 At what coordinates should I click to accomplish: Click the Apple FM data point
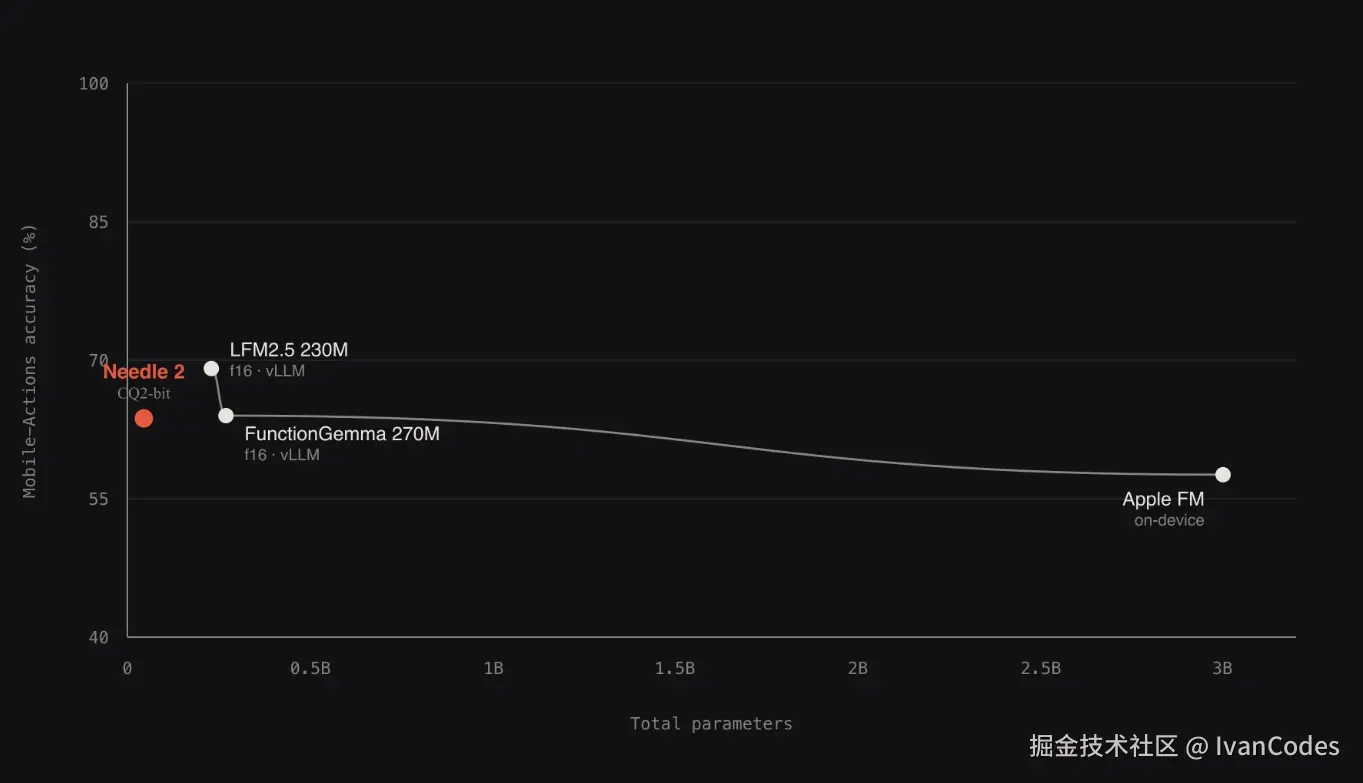(1223, 474)
